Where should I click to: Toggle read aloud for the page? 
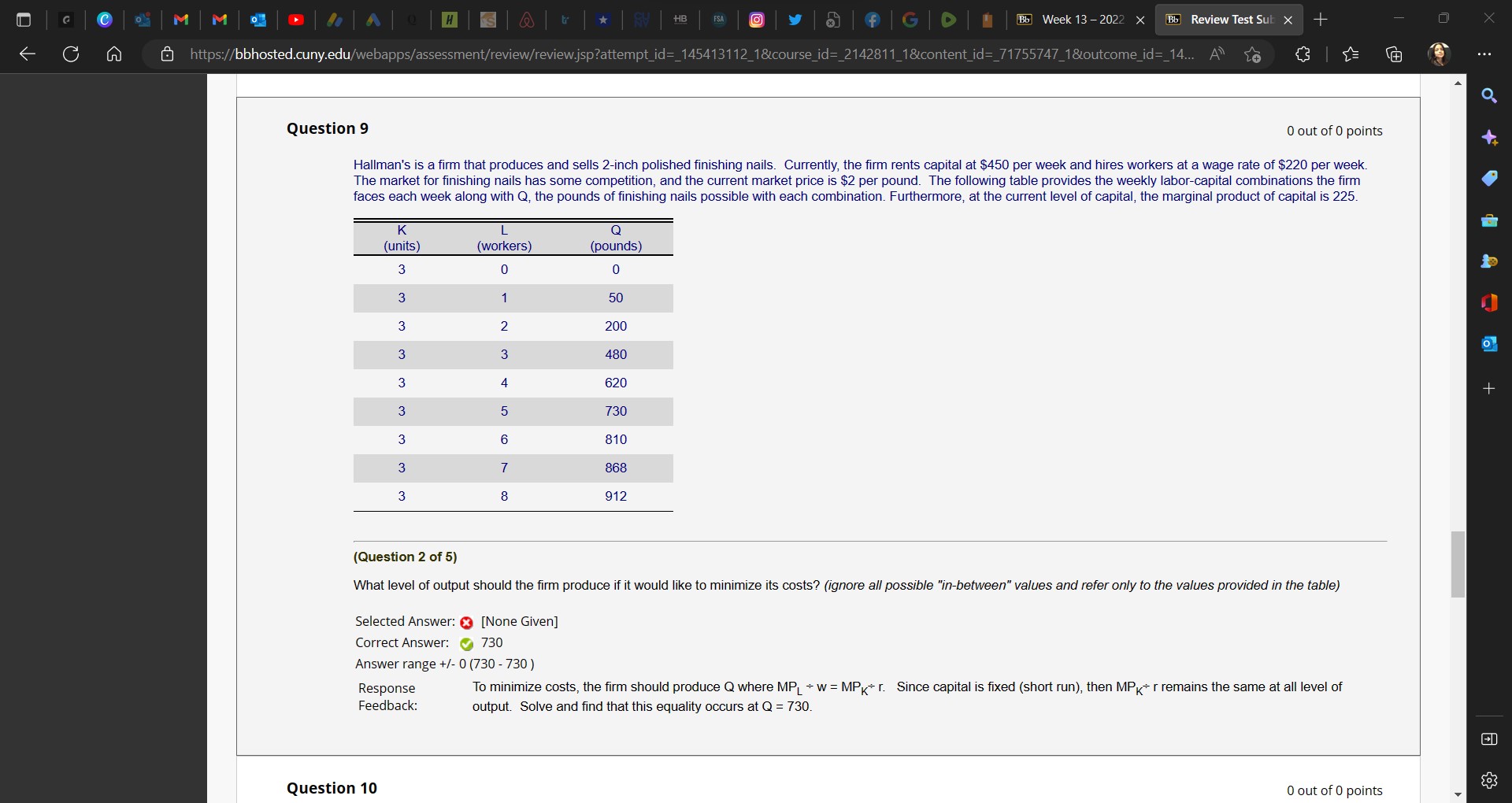click(x=1217, y=54)
